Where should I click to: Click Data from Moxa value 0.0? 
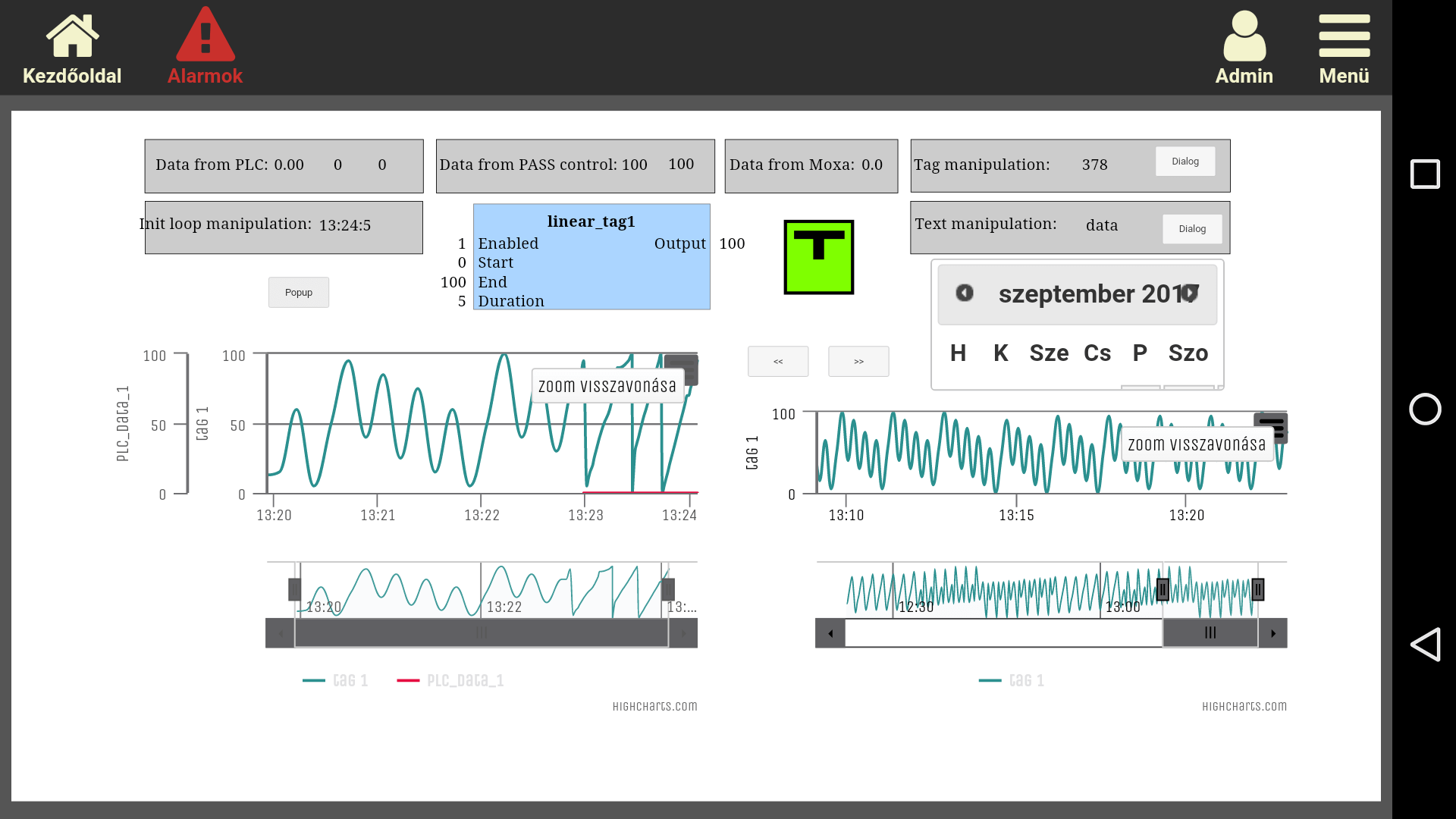pos(872,165)
